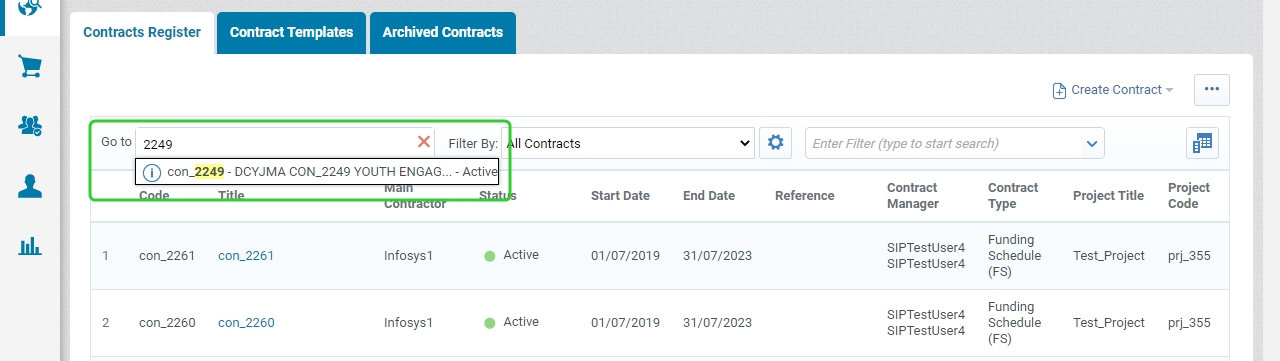1280x361 pixels.
Task: Open the con_2261 contract title link
Action: [246, 256]
